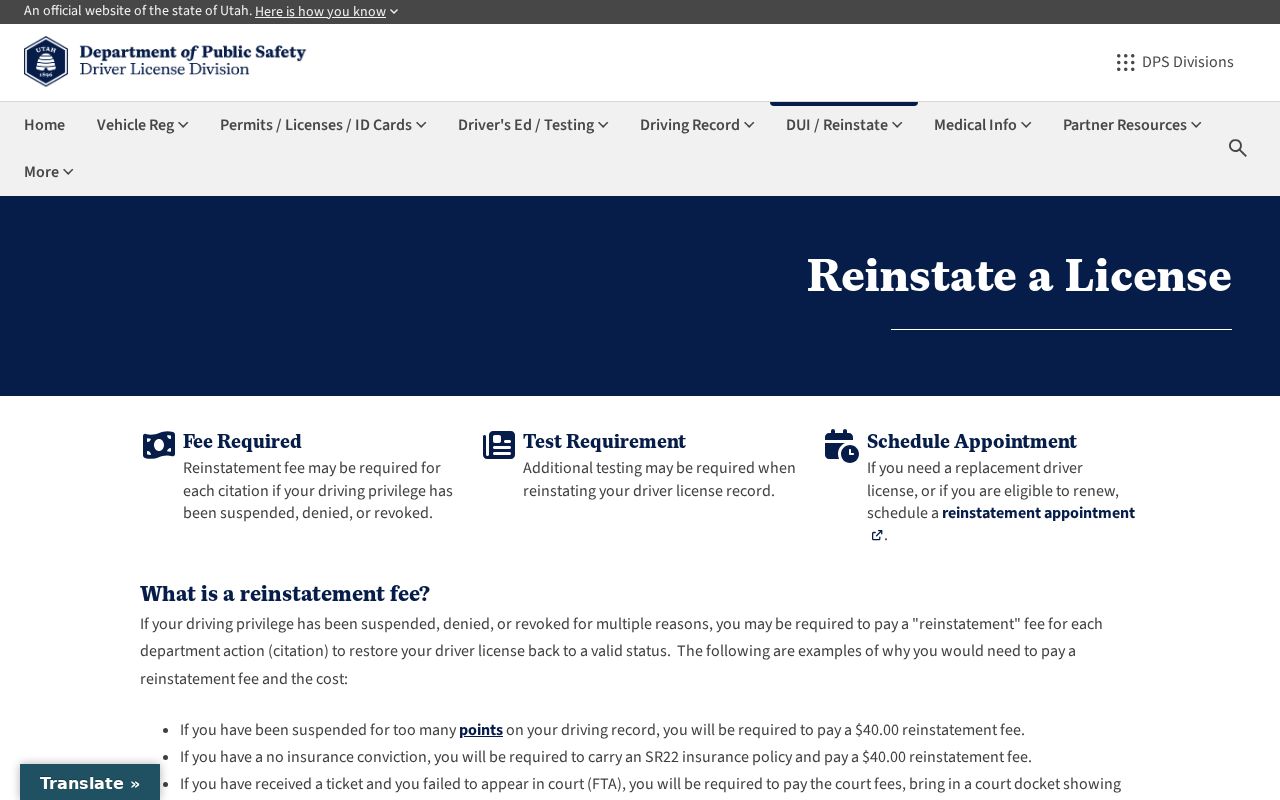
Task: Click the external link icon after reinstatement appointment
Action: point(877,535)
